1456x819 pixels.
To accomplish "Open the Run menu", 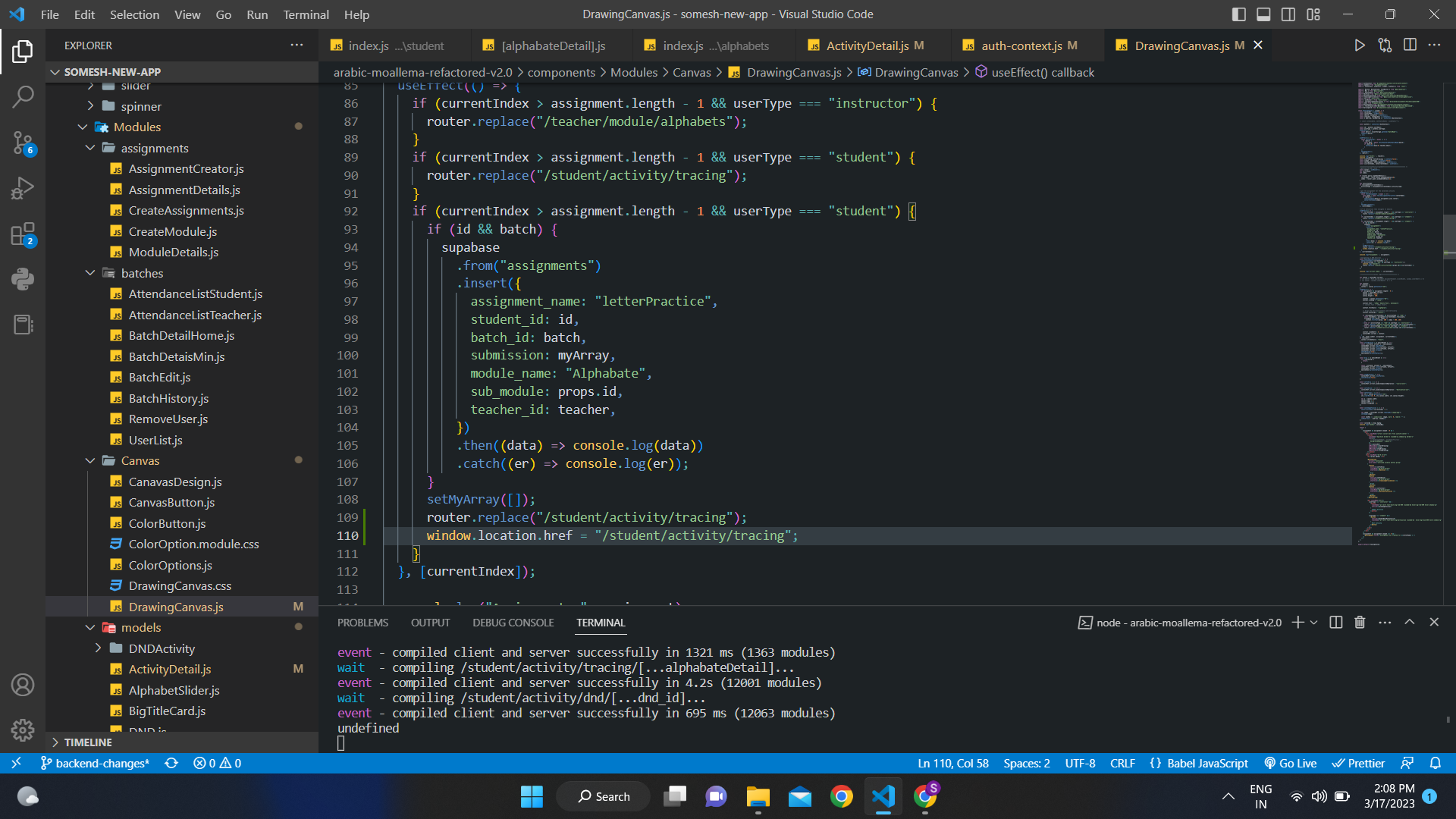I will (x=257, y=14).
